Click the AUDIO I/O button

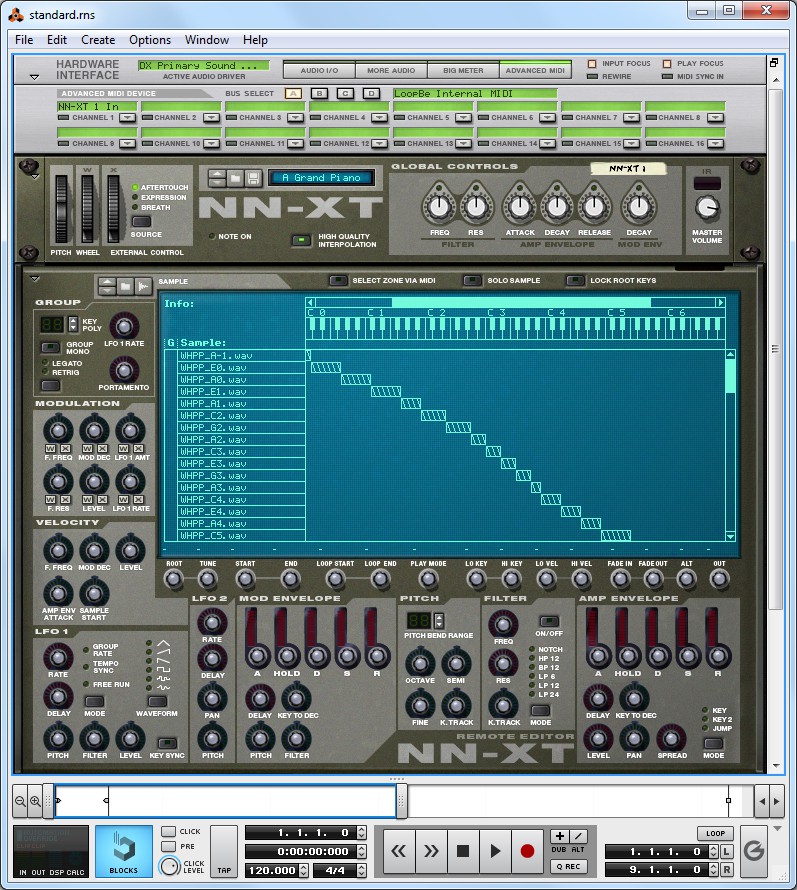click(x=319, y=70)
